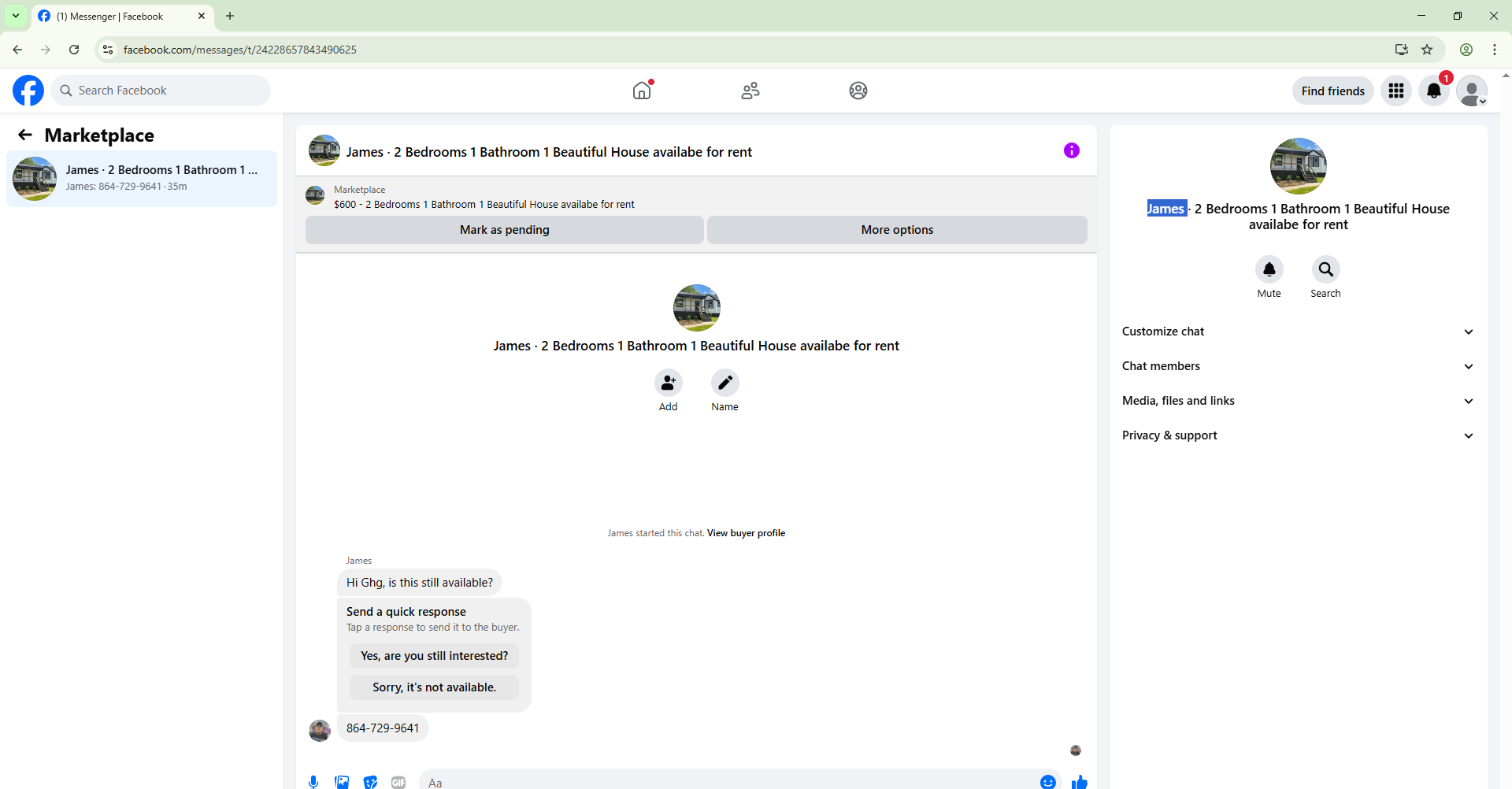Send 'Yes, are you still interested?' reply
1512x789 pixels.
[x=435, y=656]
